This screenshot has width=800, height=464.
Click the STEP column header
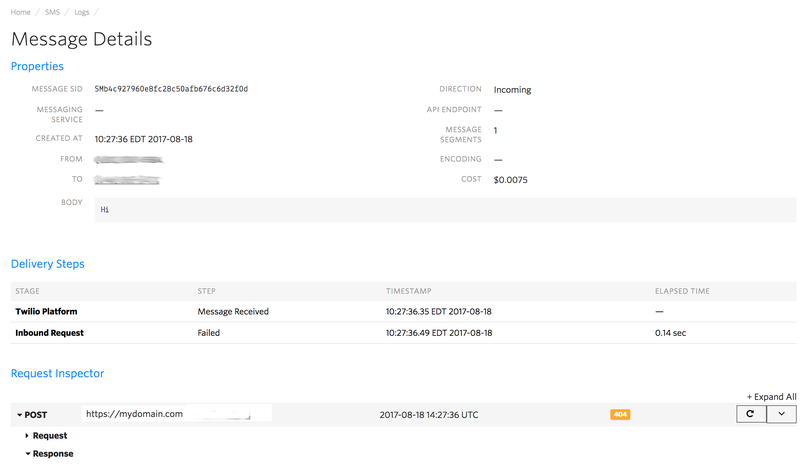click(x=206, y=291)
